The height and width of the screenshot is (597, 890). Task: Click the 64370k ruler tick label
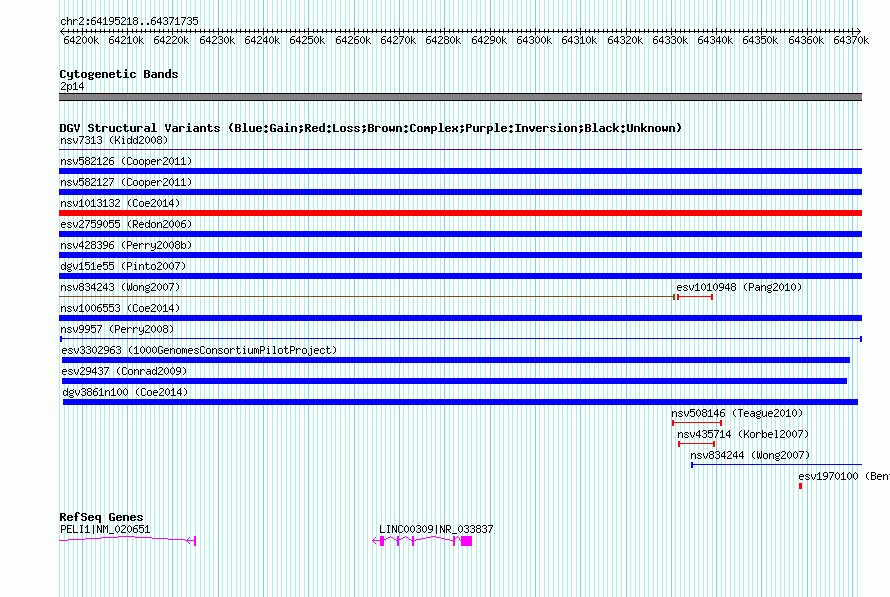(x=851, y=40)
